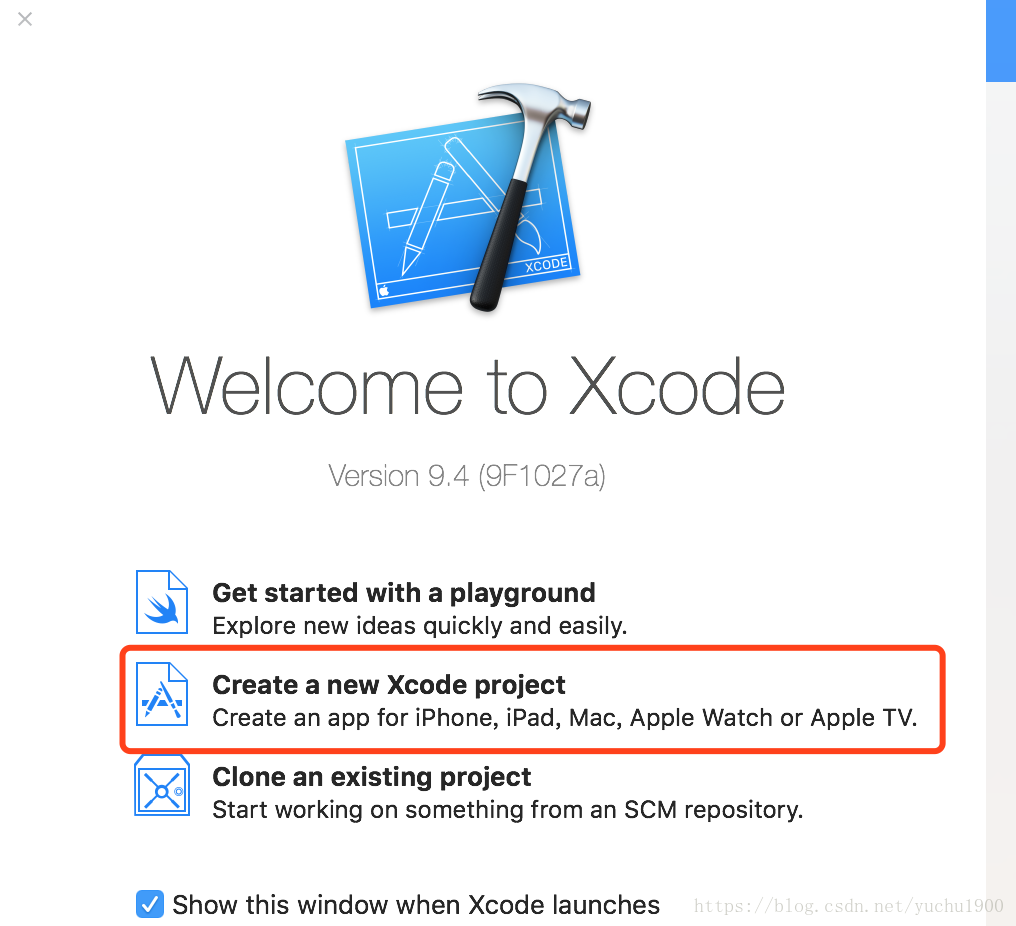Select the blue highlighted item at top right
This screenshot has height=926, width=1016.
(x=1001, y=41)
